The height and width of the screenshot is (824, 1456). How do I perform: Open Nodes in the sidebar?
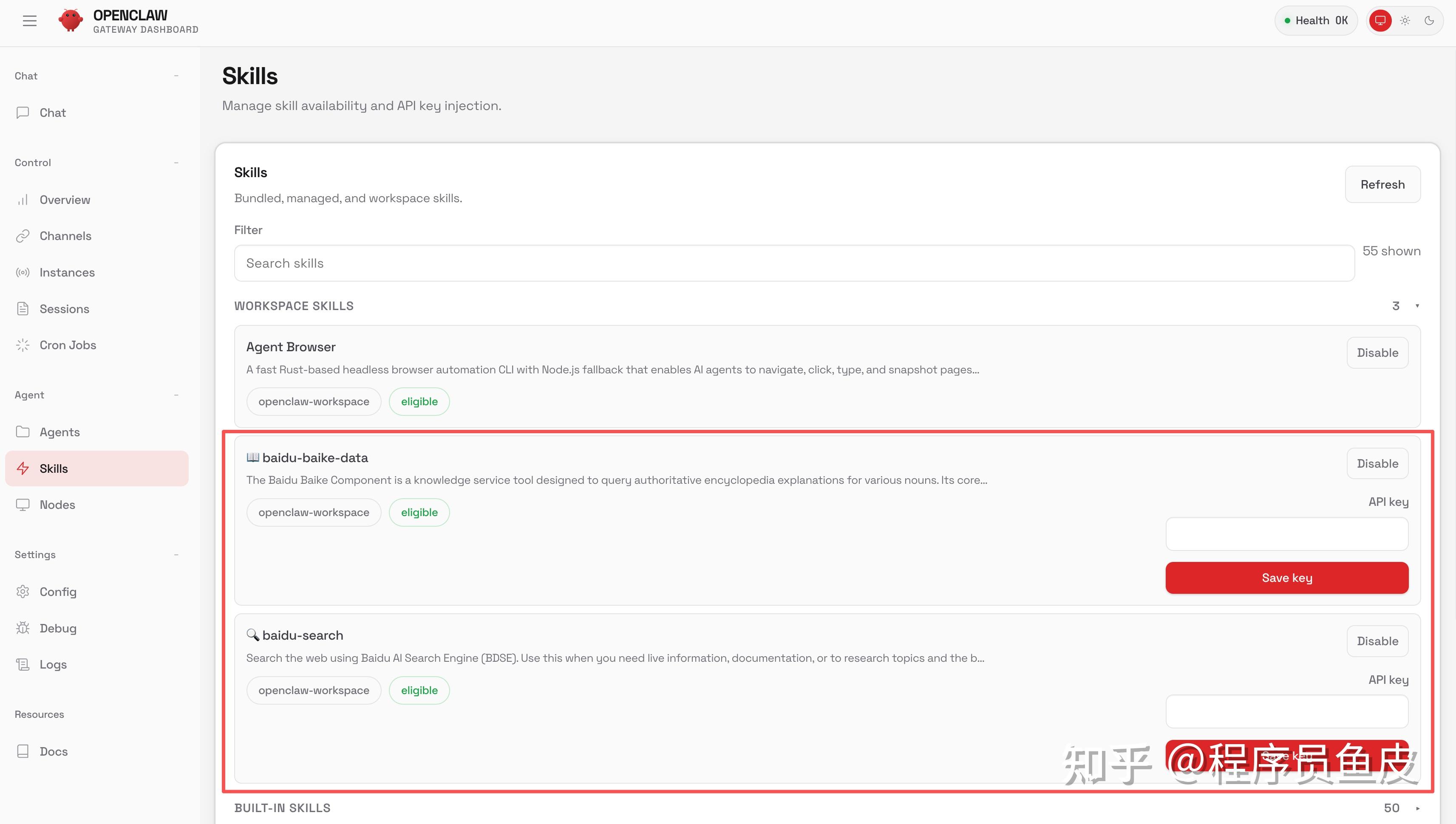point(57,505)
